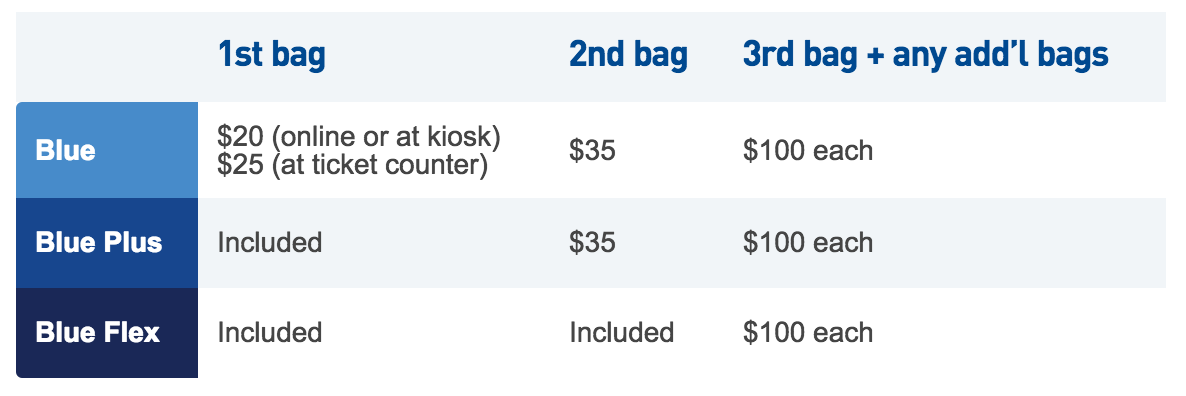This screenshot has width=1186, height=396.
Task: Click Blue Flex $100 each cell
Action: point(808,333)
